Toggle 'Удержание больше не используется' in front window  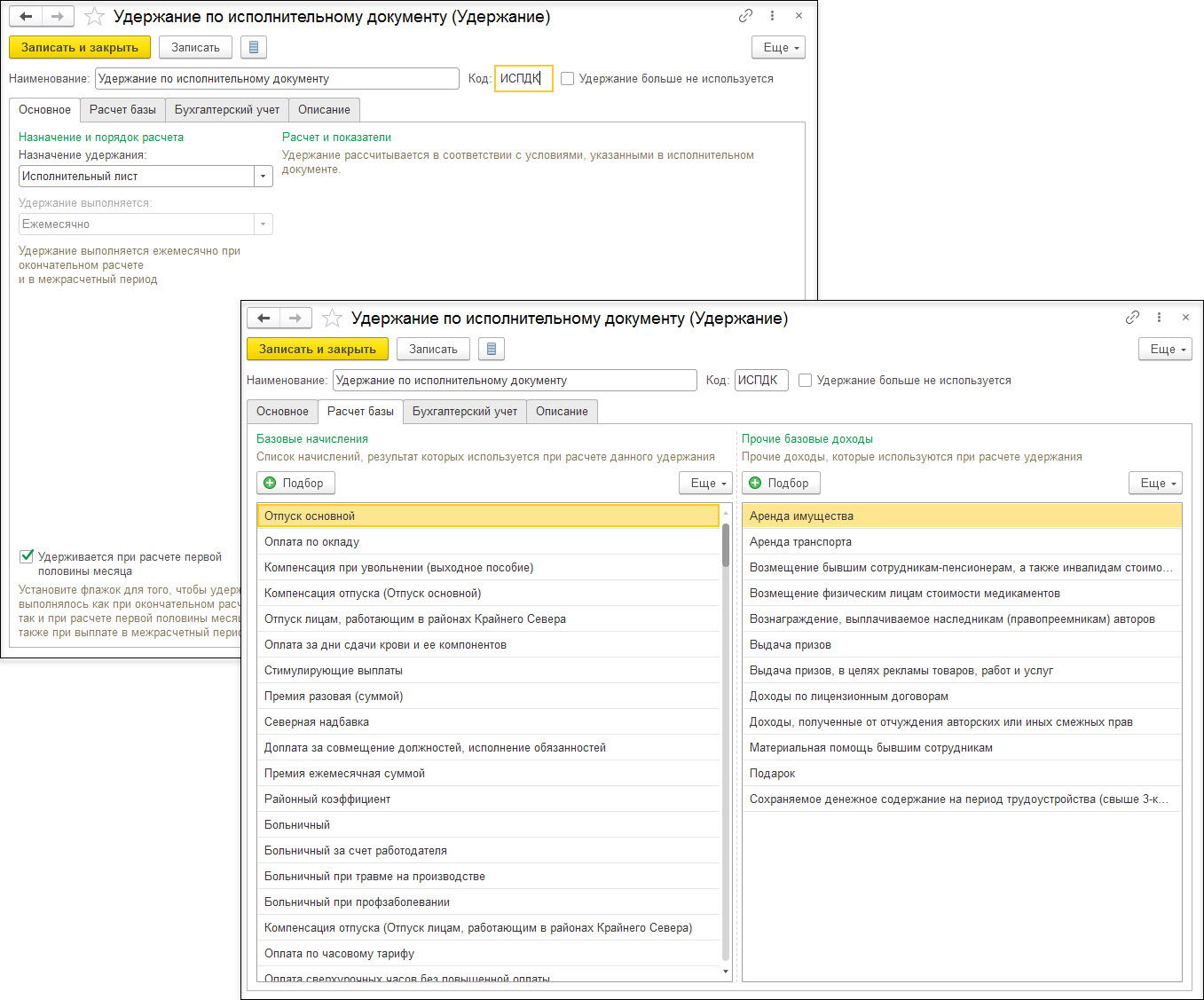pyautogui.click(x=806, y=381)
